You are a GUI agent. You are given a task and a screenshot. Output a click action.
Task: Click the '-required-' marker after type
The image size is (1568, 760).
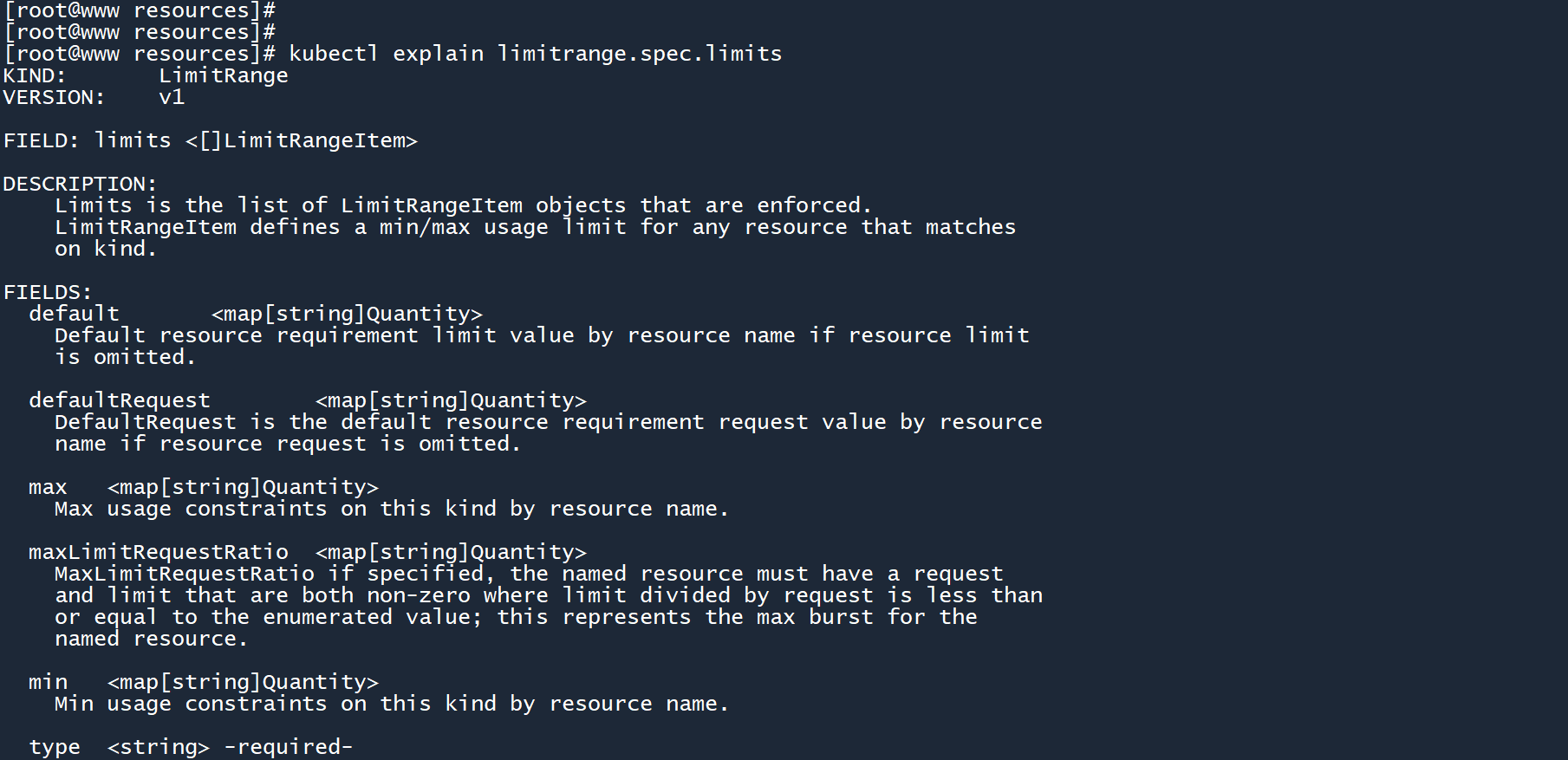coord(288,747)
